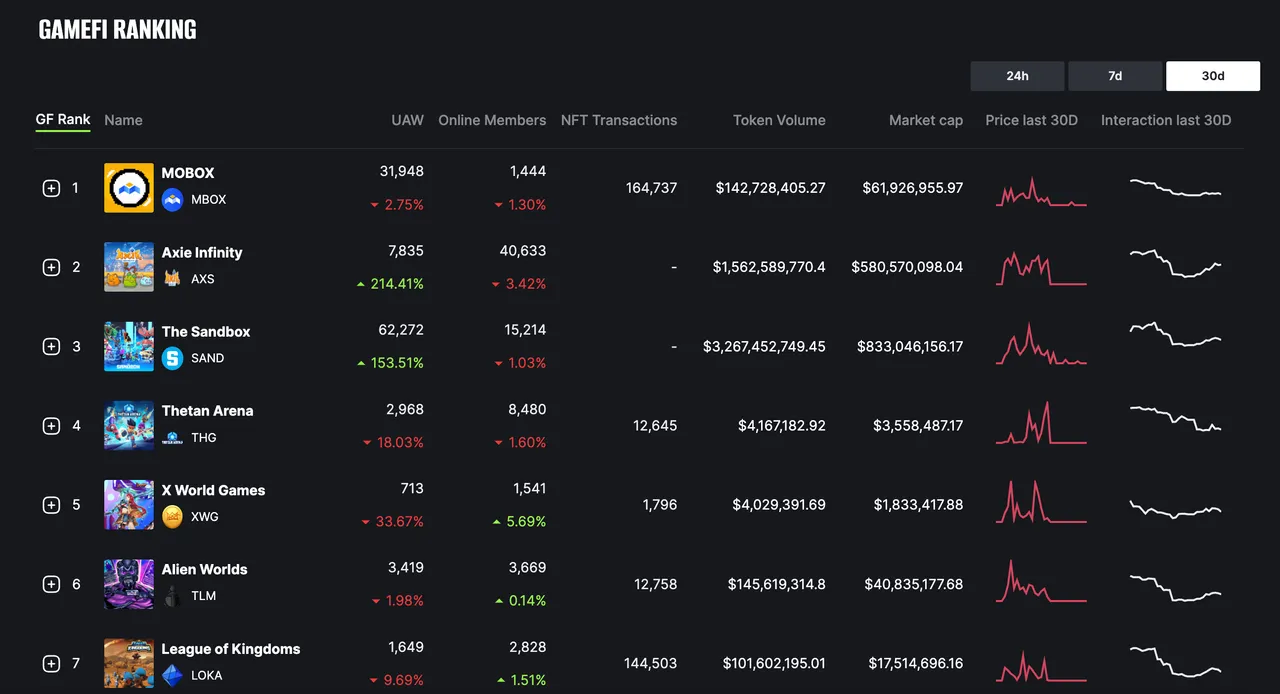This screenshot has height=694, width=1280.
Task: Open the Alien Worlds game thumbnail
Action: tap(129, 584)
